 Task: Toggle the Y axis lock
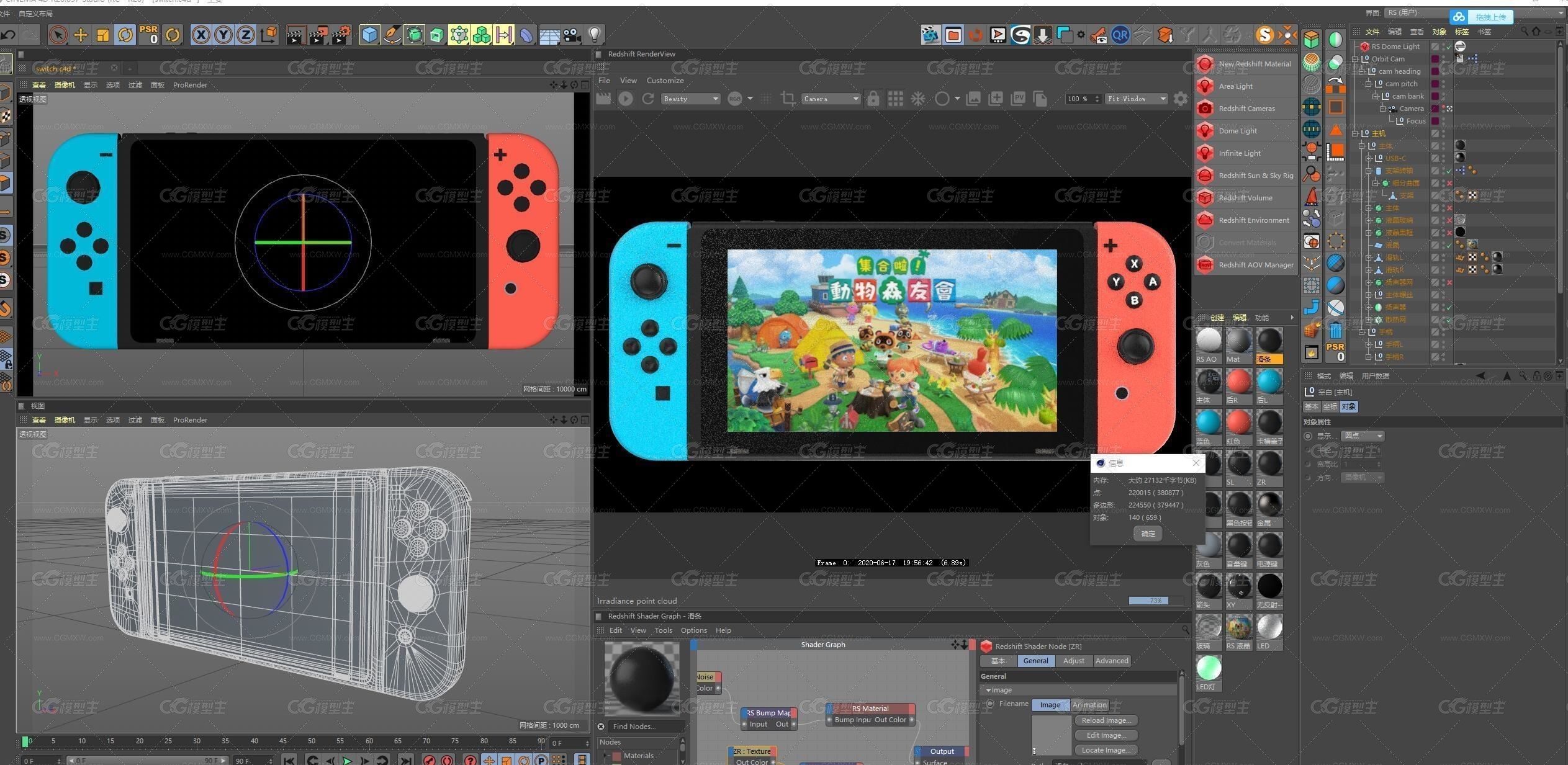[x=223, y=35]
